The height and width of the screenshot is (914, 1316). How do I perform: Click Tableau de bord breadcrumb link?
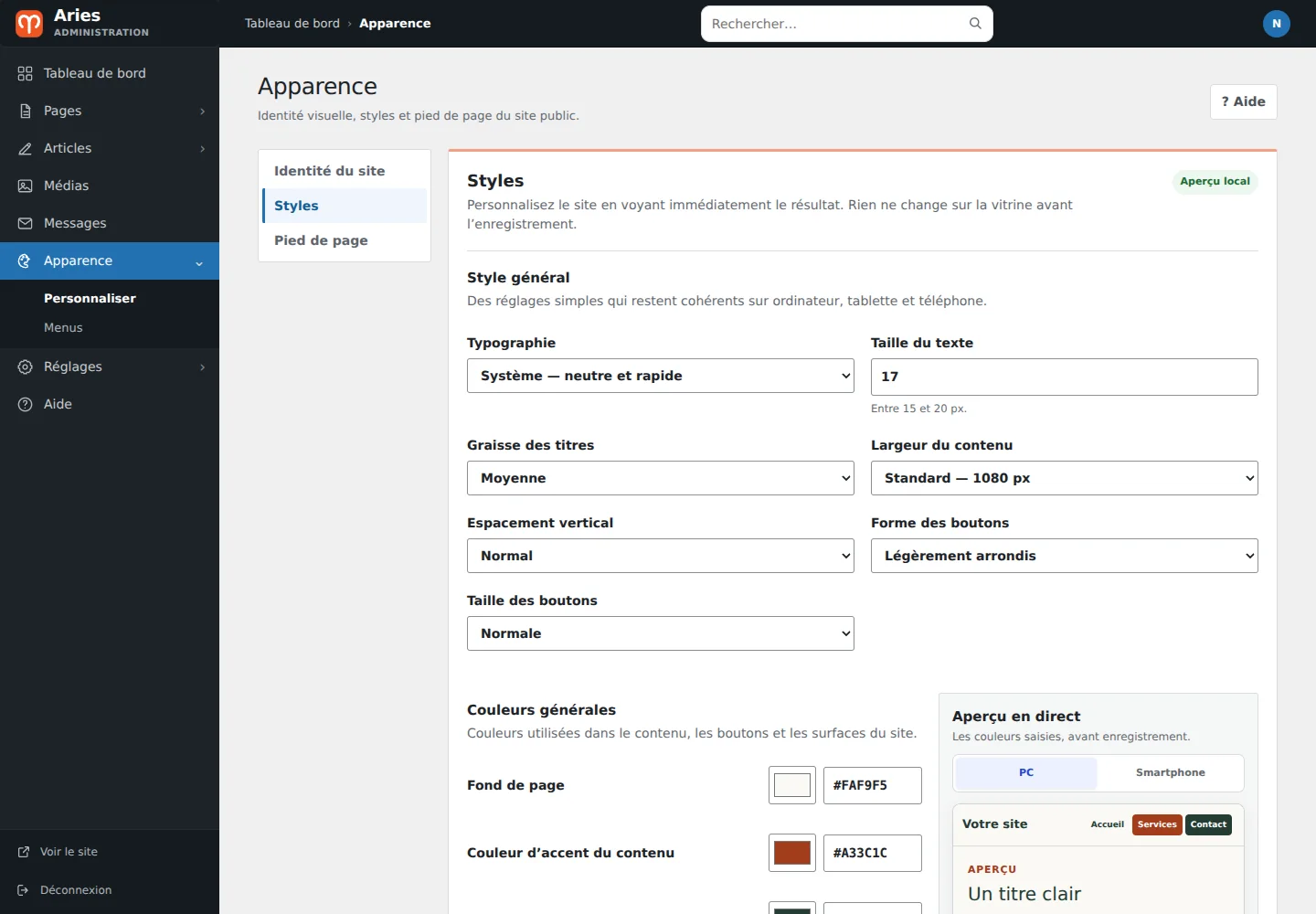292,24
